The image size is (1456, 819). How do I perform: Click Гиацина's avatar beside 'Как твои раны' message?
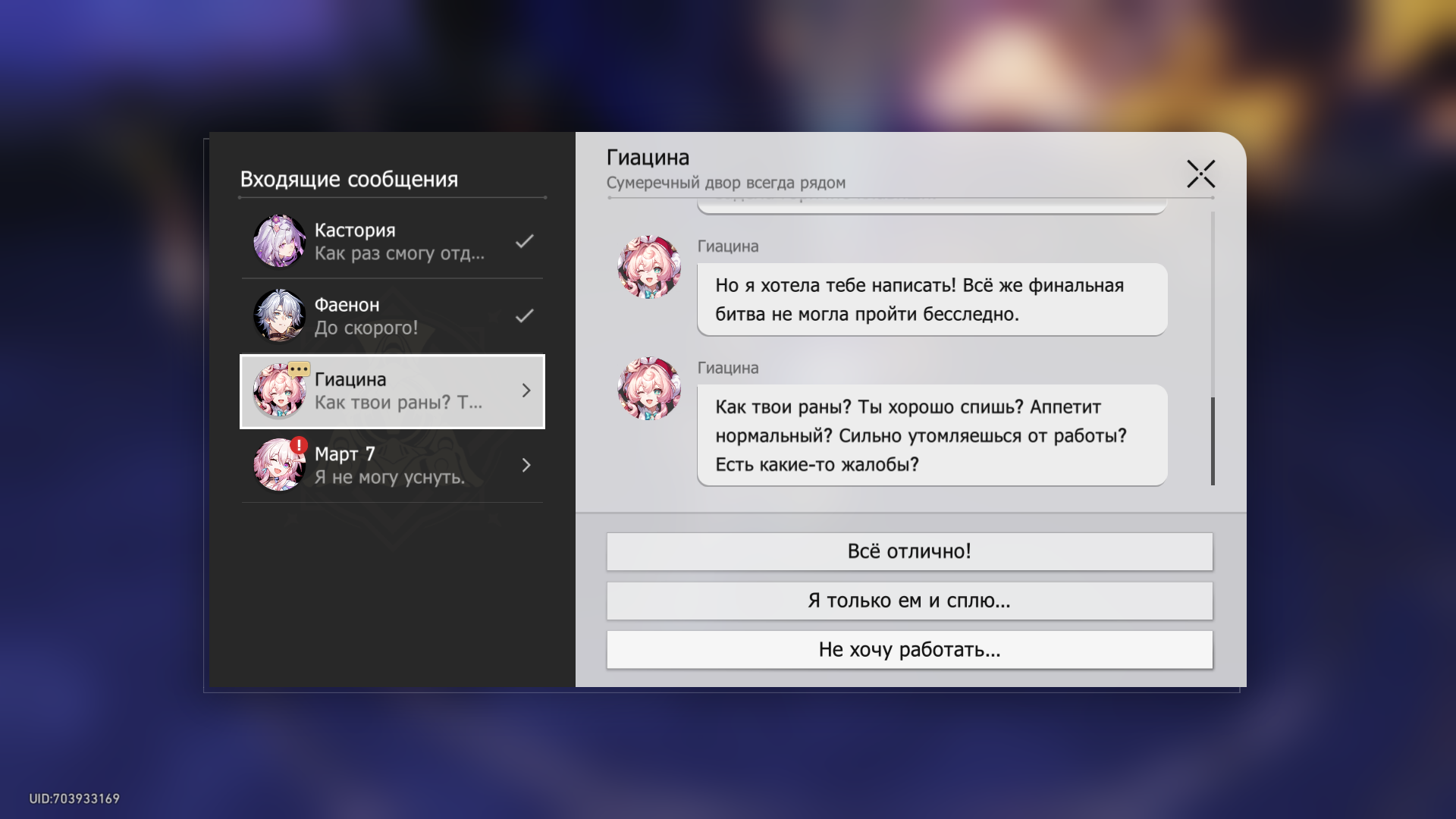click(648, 388)
